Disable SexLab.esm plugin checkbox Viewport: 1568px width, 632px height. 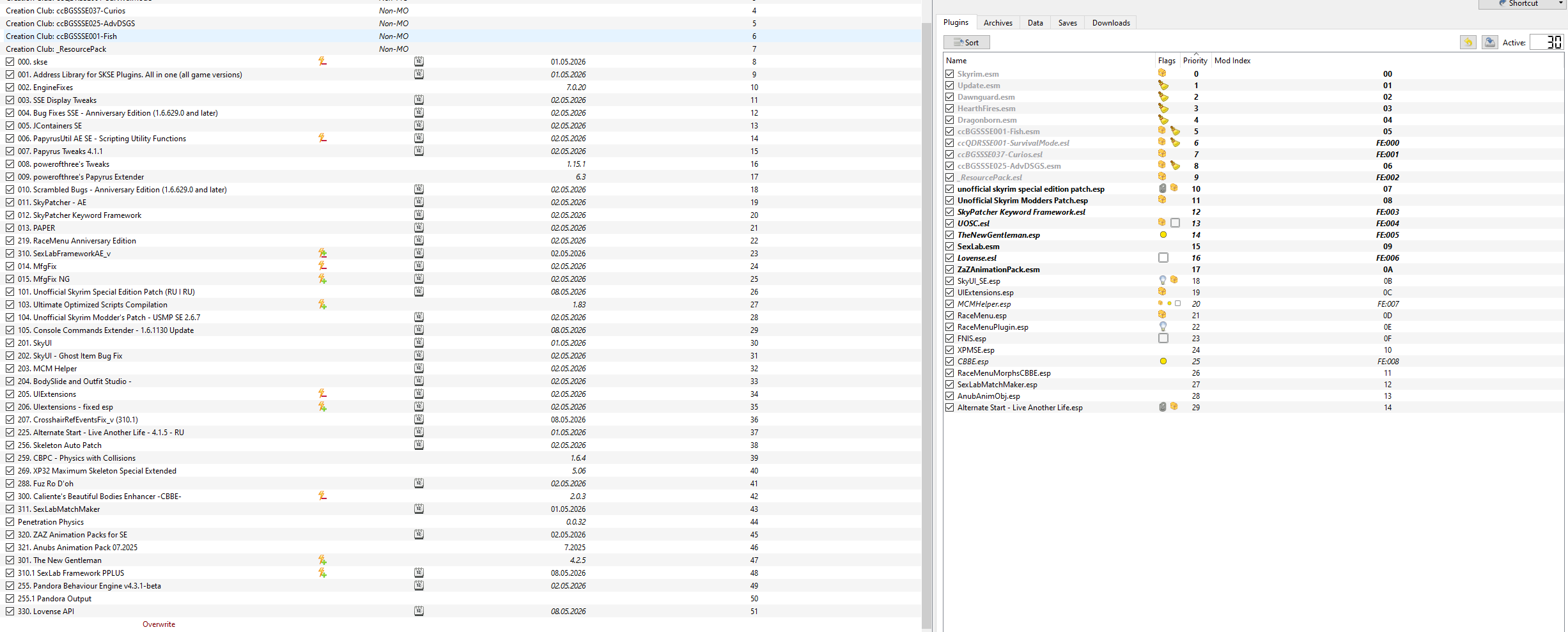pyautogui.click(x=949, y=246)
